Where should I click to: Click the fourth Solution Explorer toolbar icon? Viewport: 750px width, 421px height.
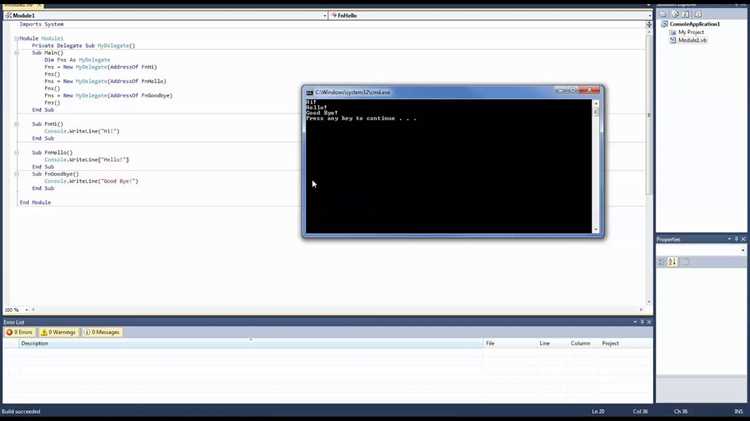tap(698, 14)
